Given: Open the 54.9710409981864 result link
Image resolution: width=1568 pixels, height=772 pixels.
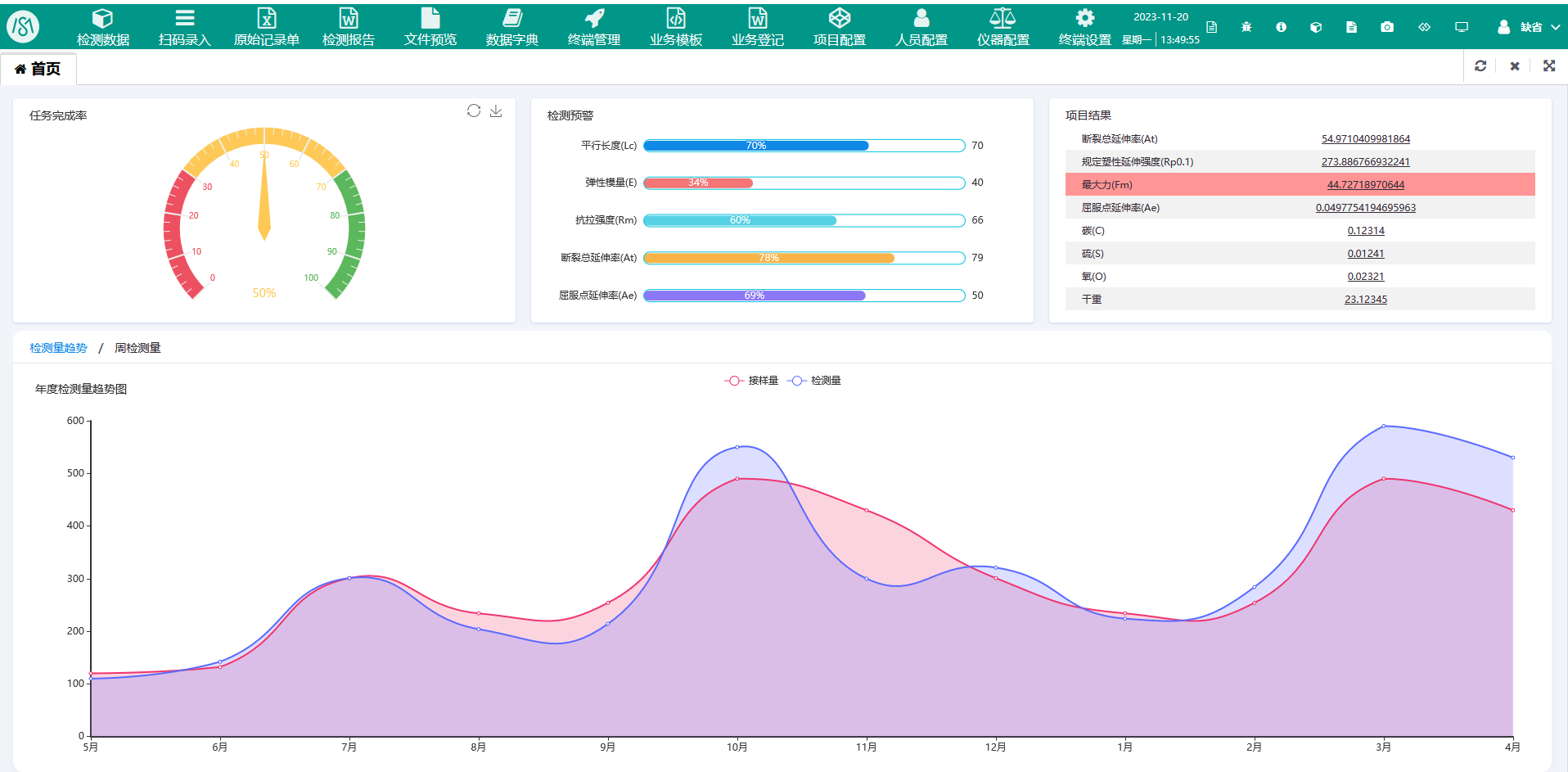Looking at the screenshot, I should pos(1366,139).
